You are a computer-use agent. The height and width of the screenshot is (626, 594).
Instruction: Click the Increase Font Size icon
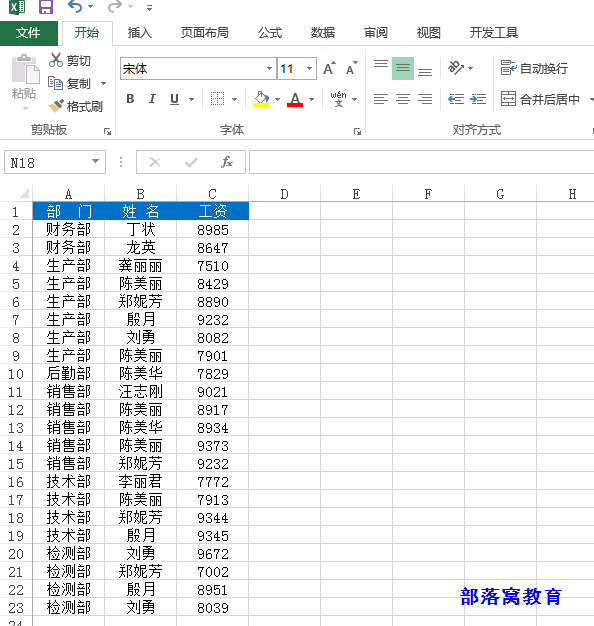pos(329,68)
